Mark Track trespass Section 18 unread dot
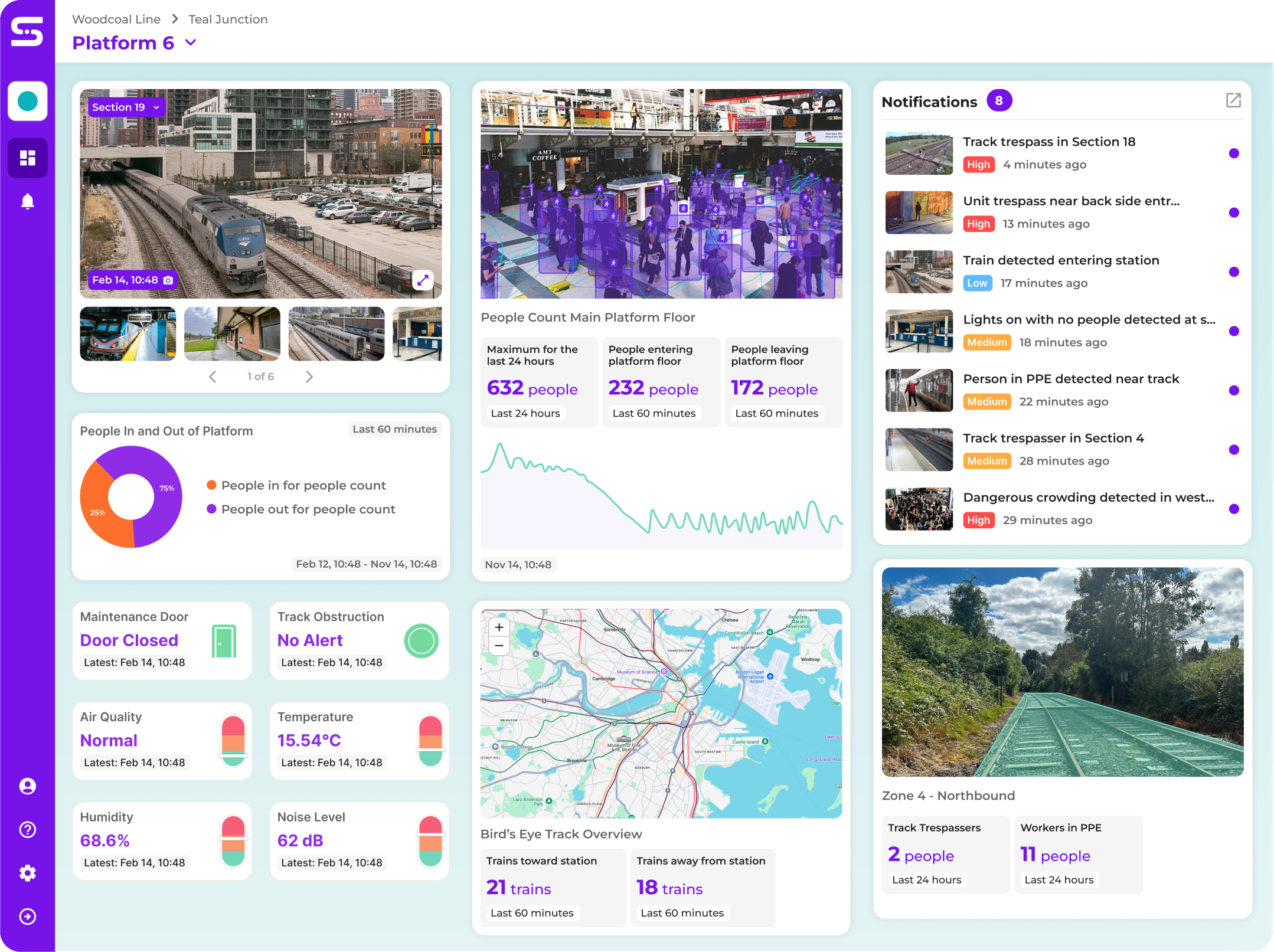1274x952 pixels. coord(1233,153)
